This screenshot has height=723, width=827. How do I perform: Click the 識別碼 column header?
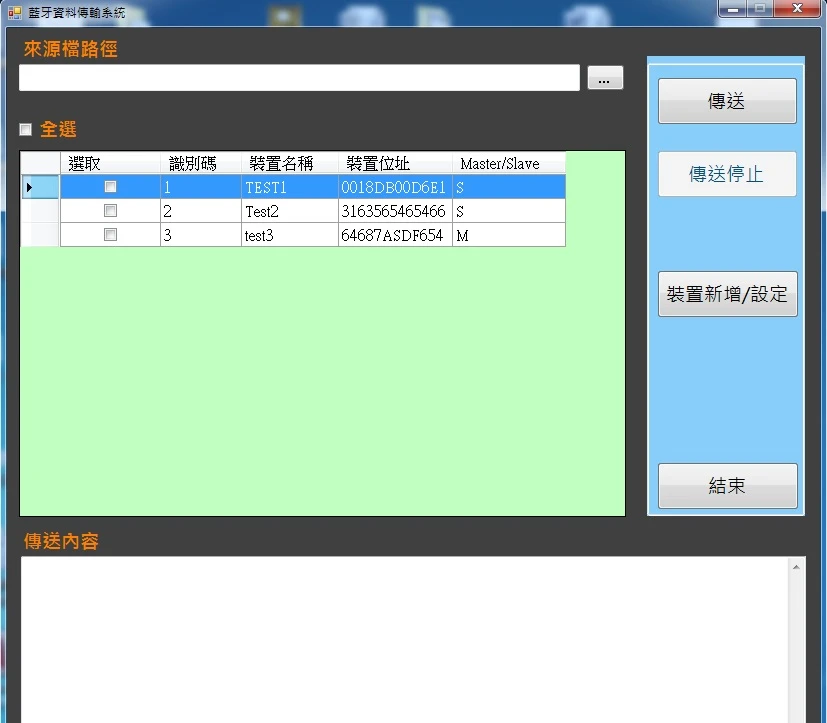point(200,164)
